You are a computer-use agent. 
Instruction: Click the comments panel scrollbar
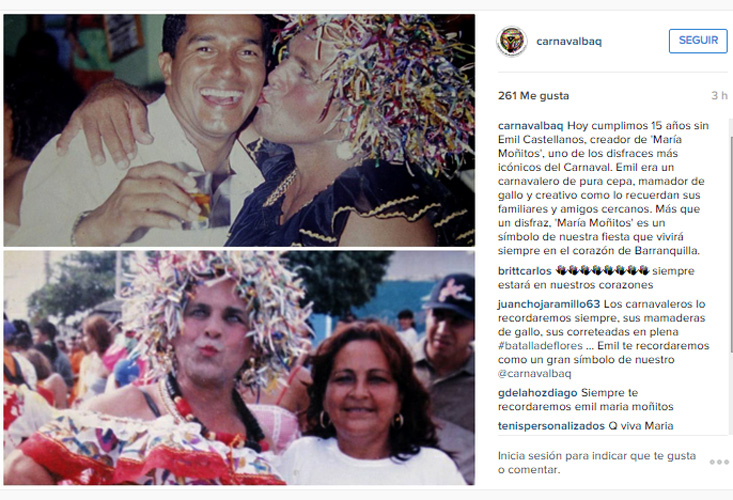[x=731, y=244]
